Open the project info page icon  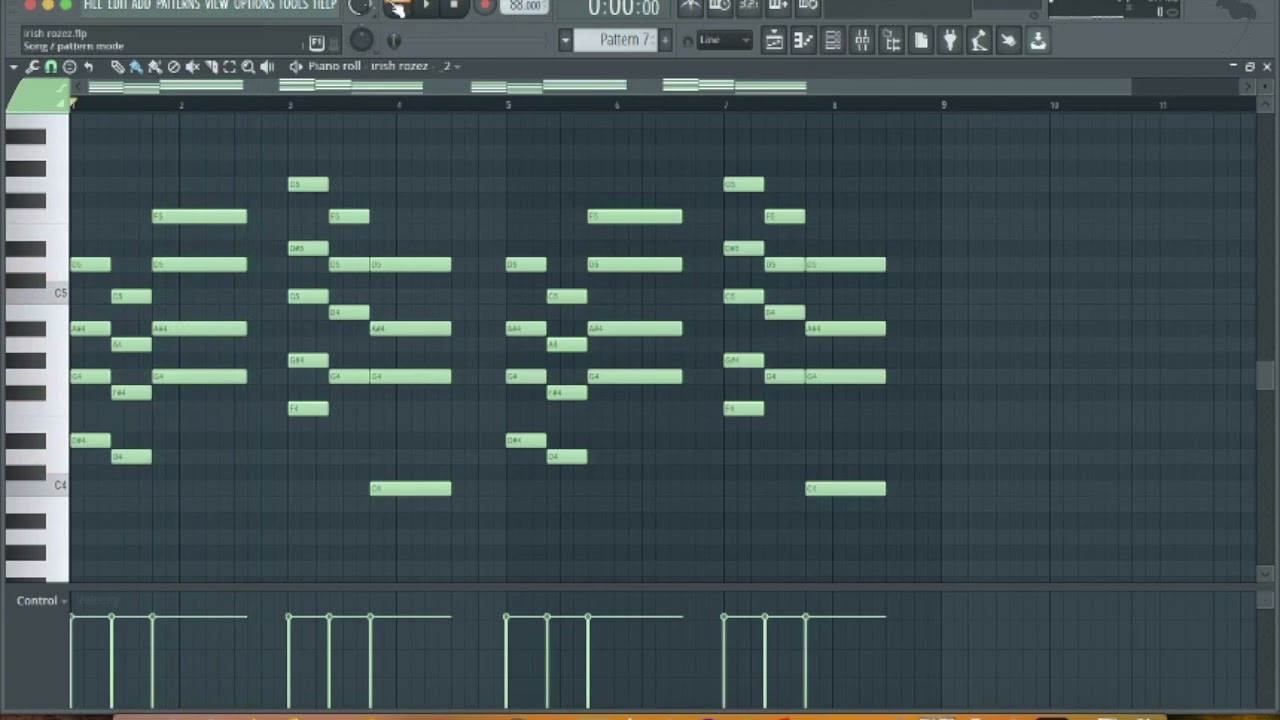921,41
